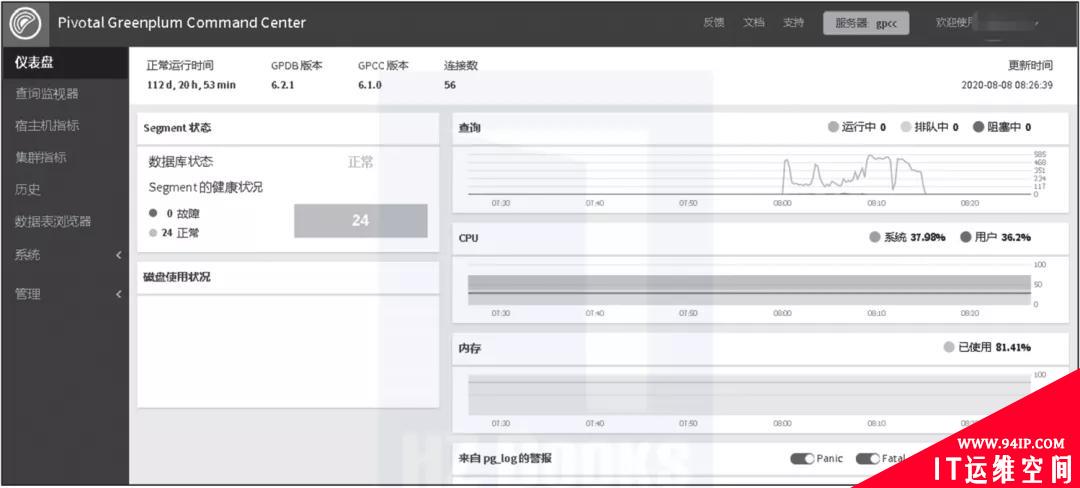This screenshot has width=1080, height=488.
Task: Click the 运行中 legend dot
Action: pyautogui.click(x=833, y=127)
